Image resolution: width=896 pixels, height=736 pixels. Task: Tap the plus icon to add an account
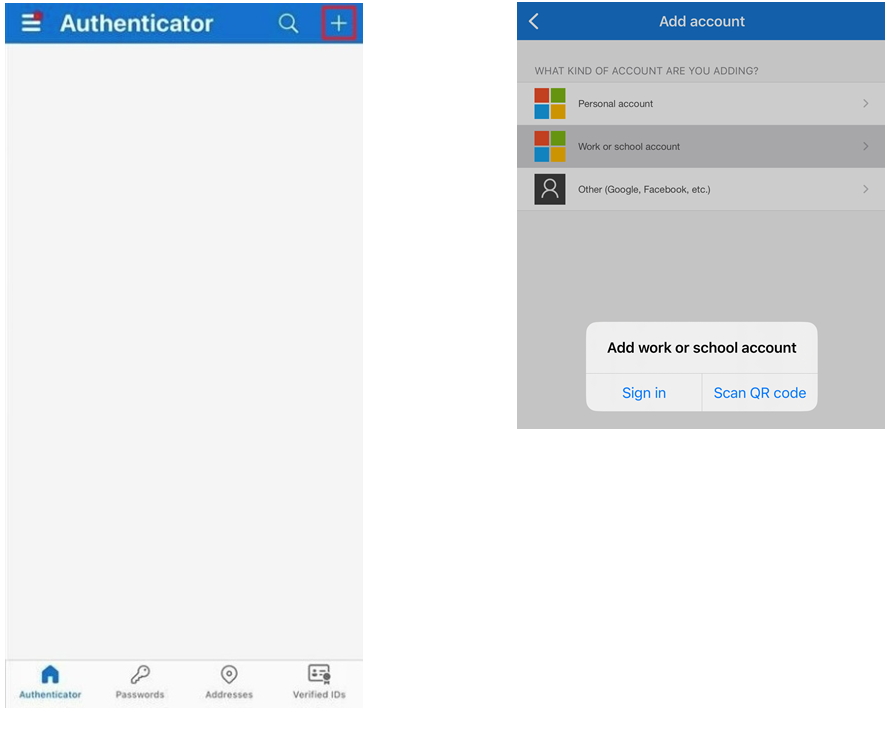(339, 23)
